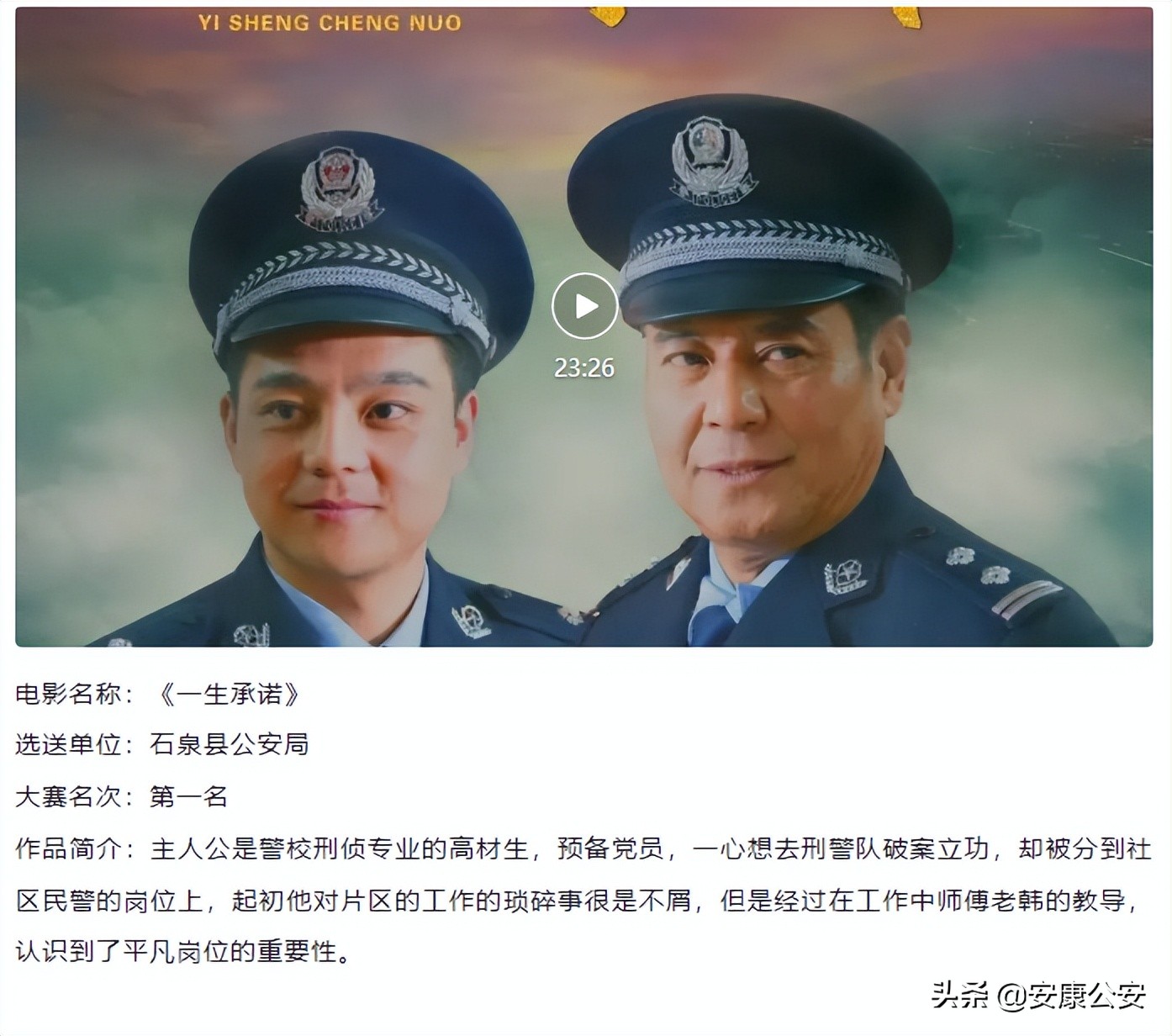Viewport: 1172px width, 1036px height.
Task: Open the @安康公安 account watermark
Action: click(x=1071, y=996)
